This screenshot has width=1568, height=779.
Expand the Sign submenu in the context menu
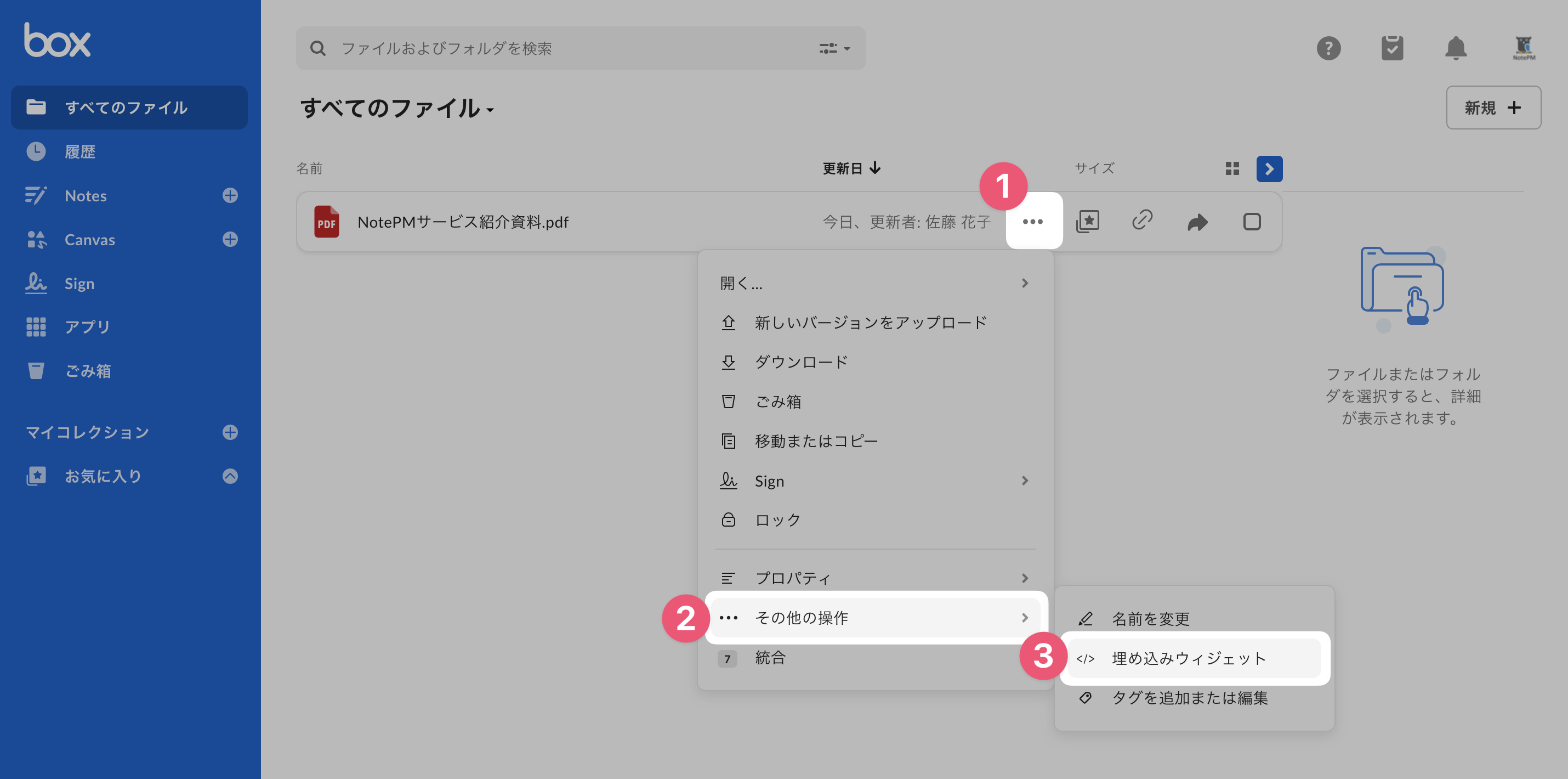tap(876, 481)
